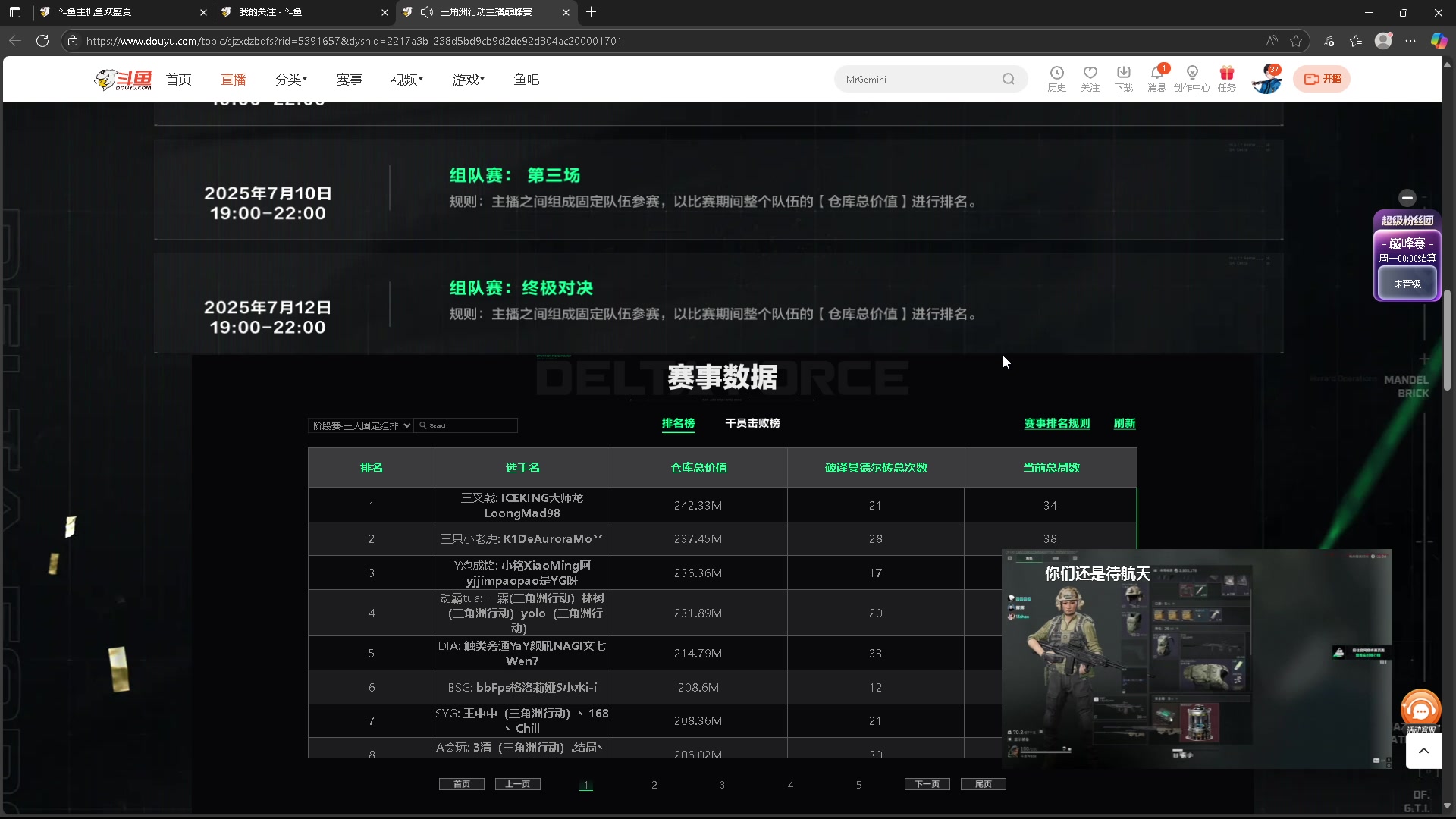
Task: Open the stage selection dropdown
Action: pos(361,425)
